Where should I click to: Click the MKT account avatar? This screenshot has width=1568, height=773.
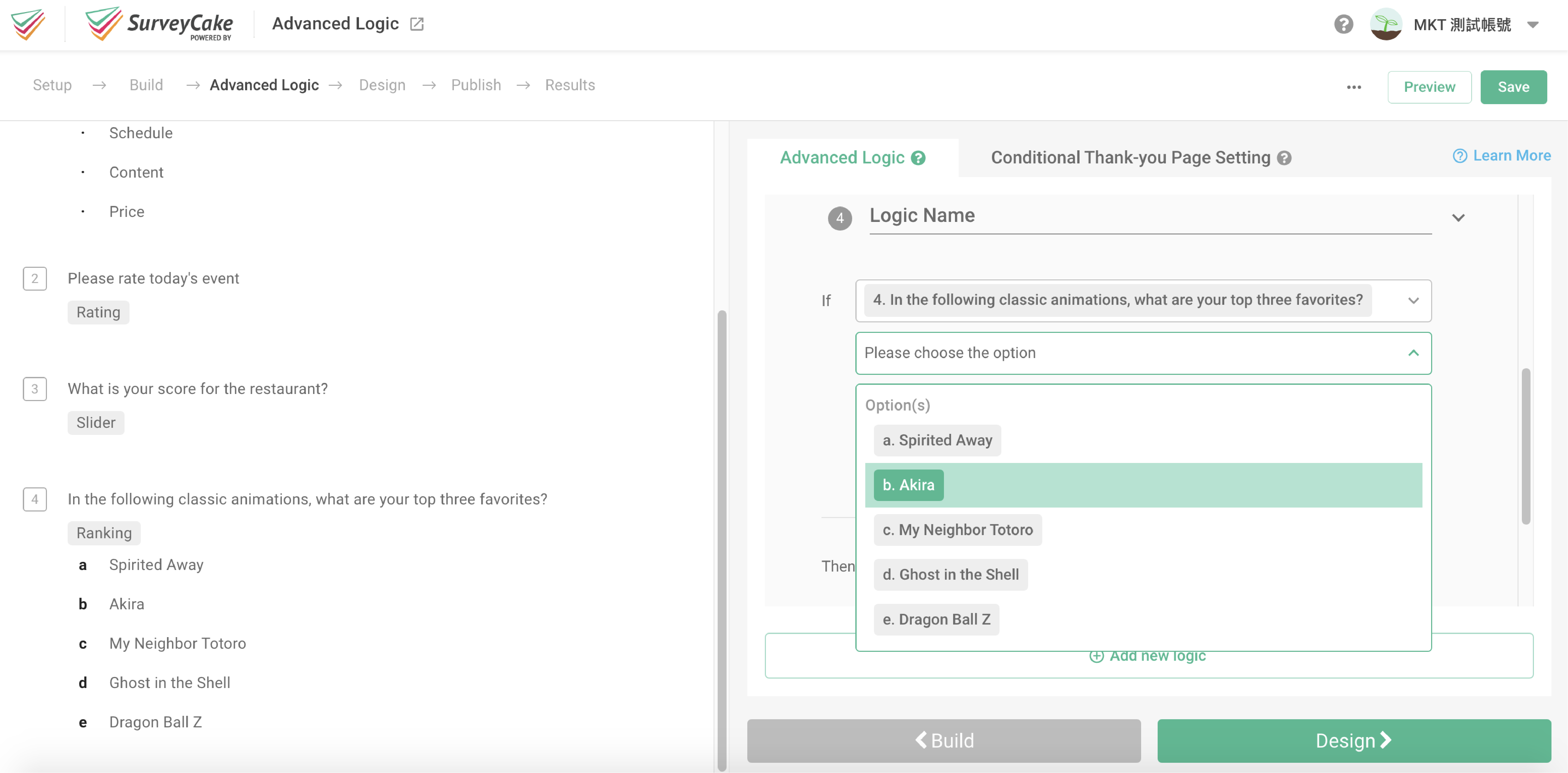coord(1386,24)
